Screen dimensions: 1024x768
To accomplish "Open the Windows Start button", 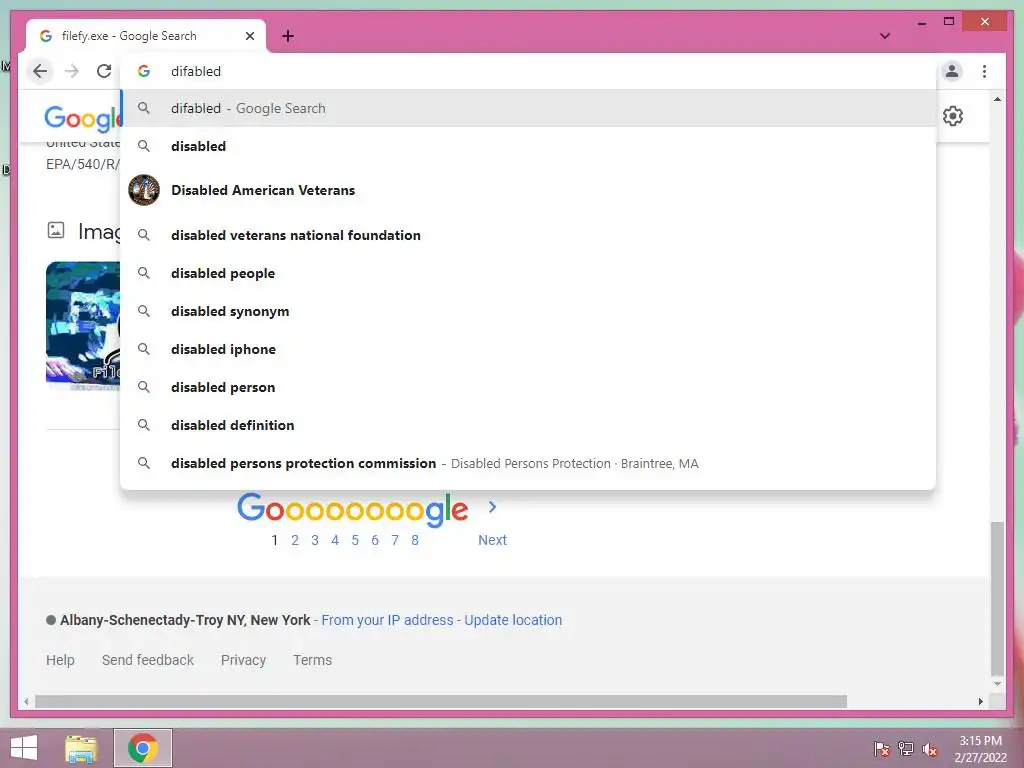I will (24, 748).
